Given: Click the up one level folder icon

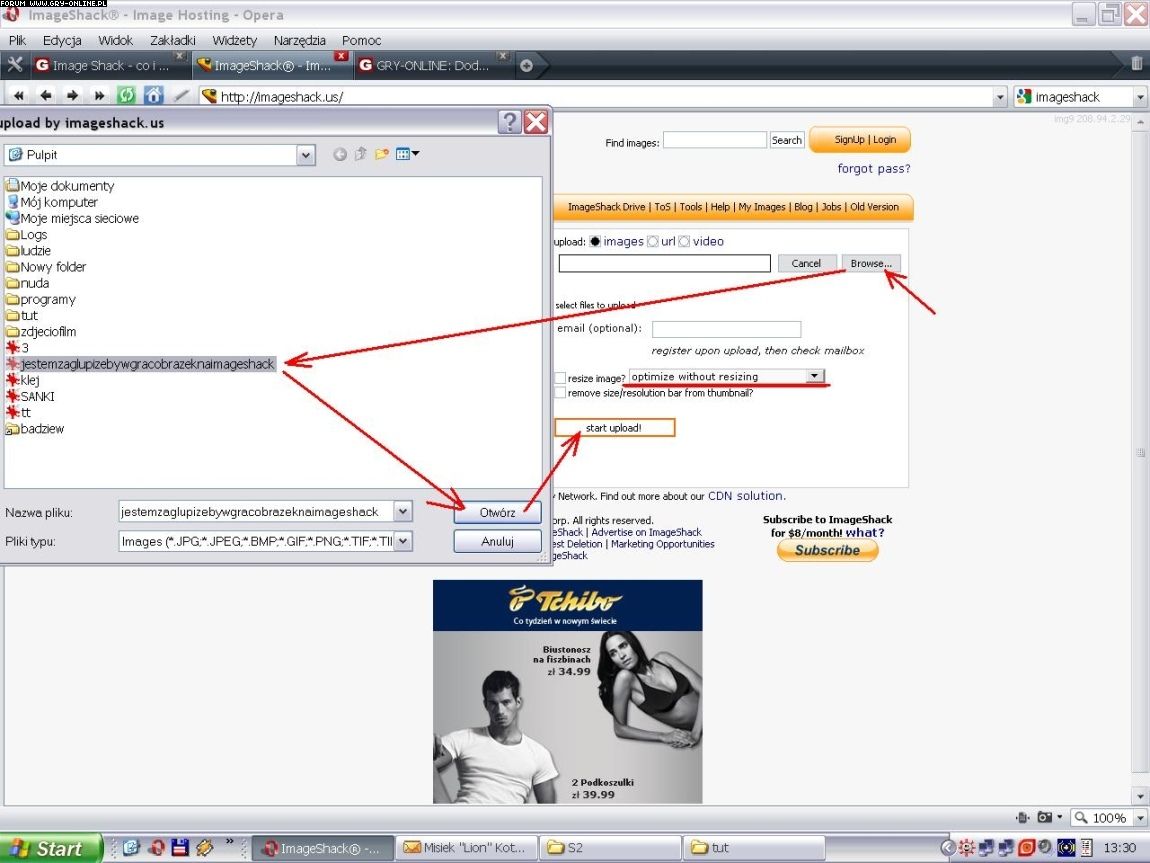Looking at the screenshot, I should [x=360, y=154].
